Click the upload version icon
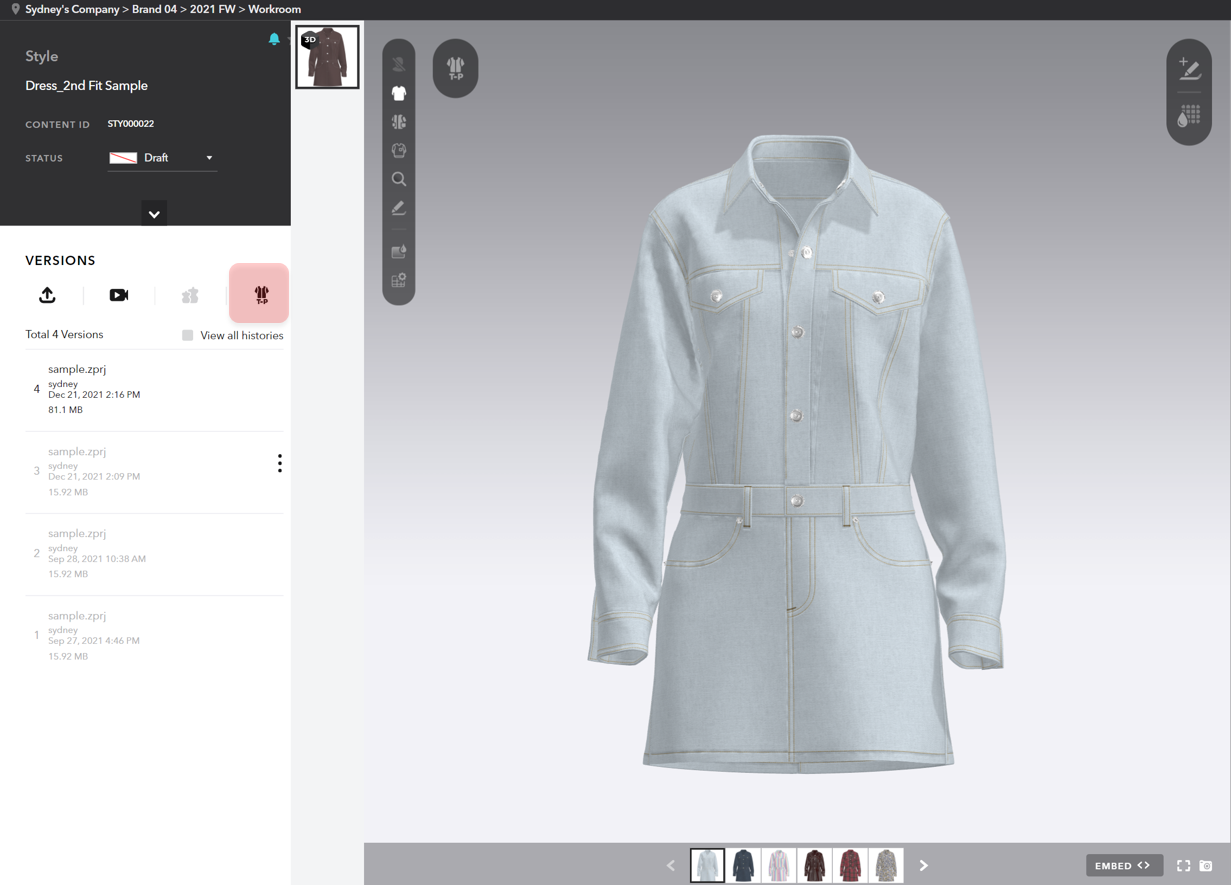Screen dimensions: 1231x885 pyautogui.click(x=47, y=295)
